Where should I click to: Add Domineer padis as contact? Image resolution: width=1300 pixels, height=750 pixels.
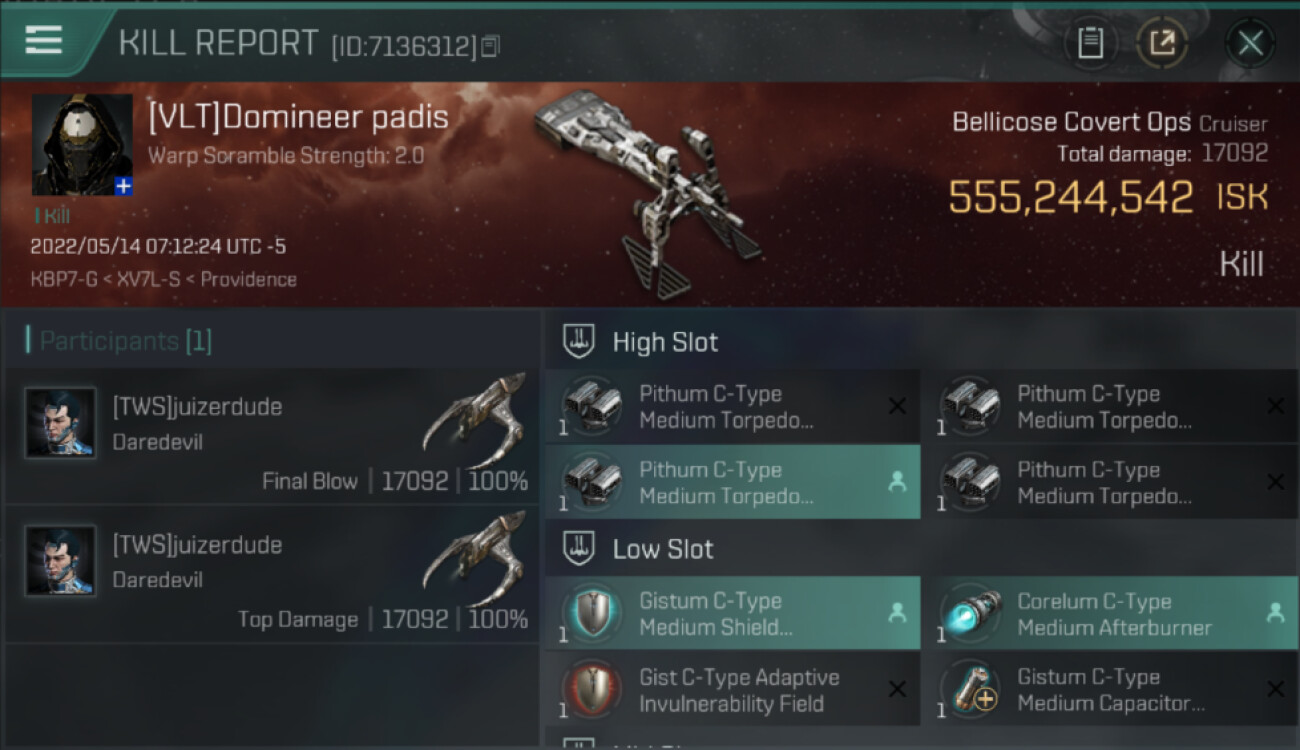(x=123, y=186)
